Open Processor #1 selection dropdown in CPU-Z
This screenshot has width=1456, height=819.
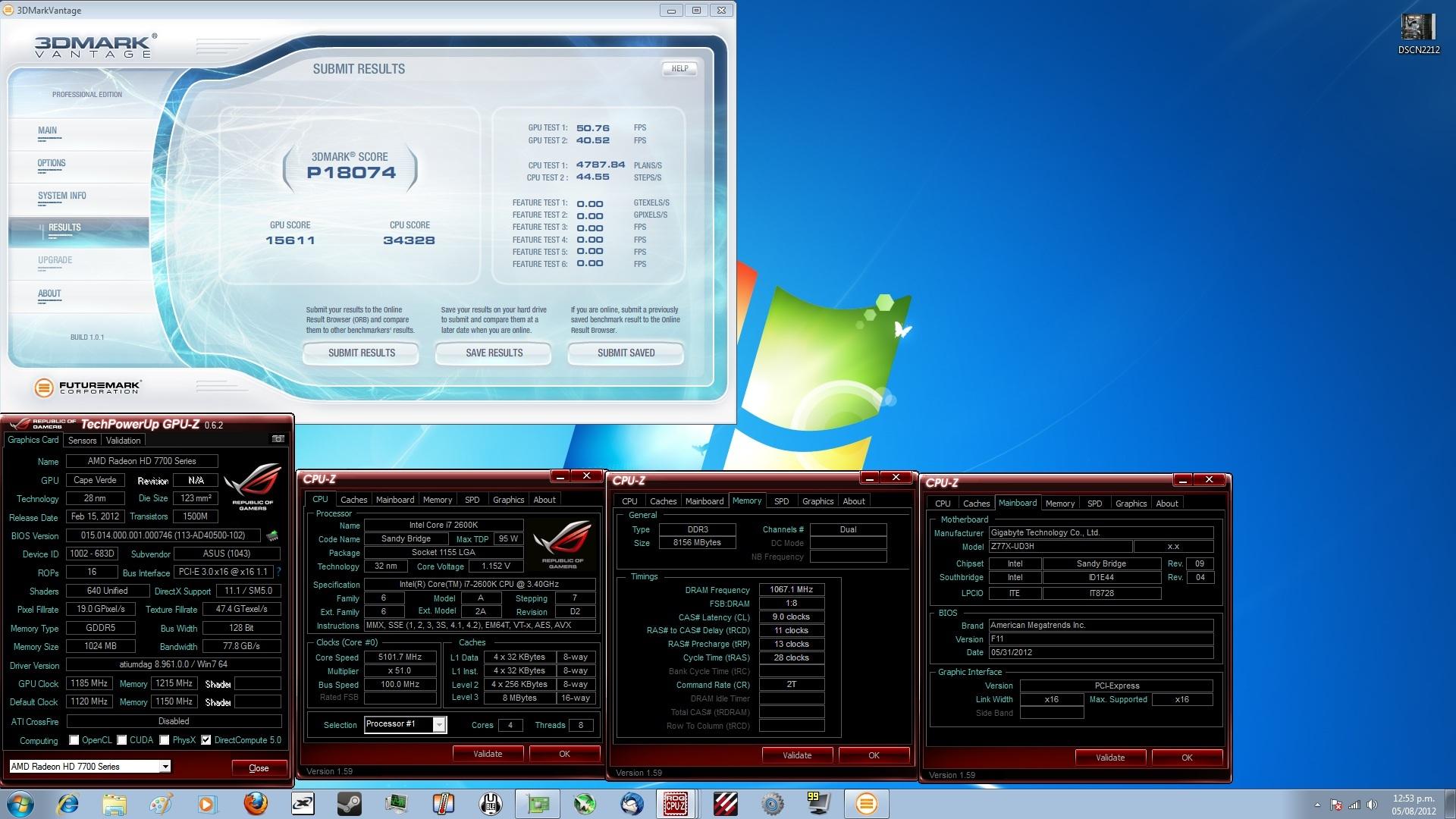tap(438, 724)
